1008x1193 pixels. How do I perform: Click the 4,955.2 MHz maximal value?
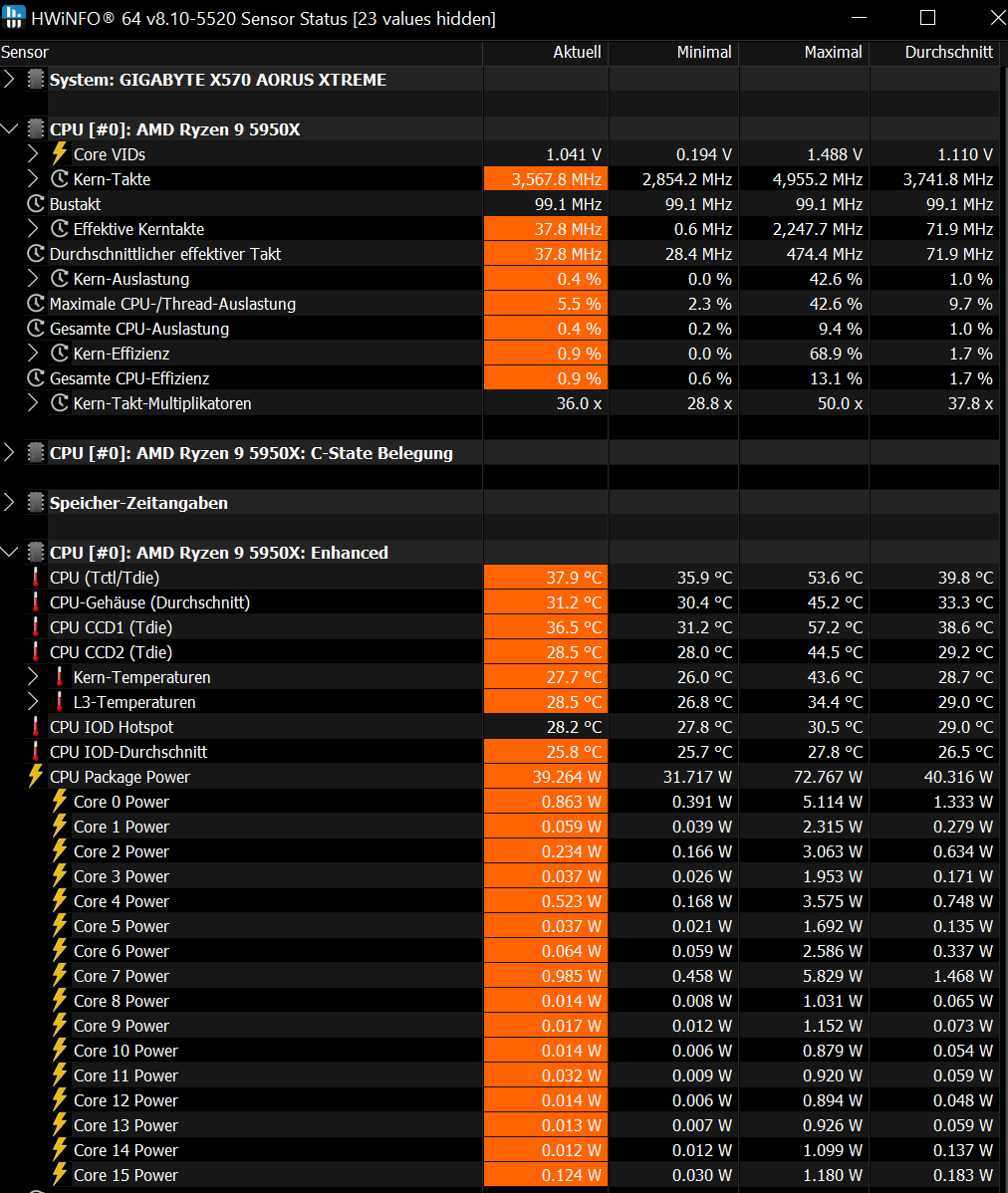(x=817, y=179)
